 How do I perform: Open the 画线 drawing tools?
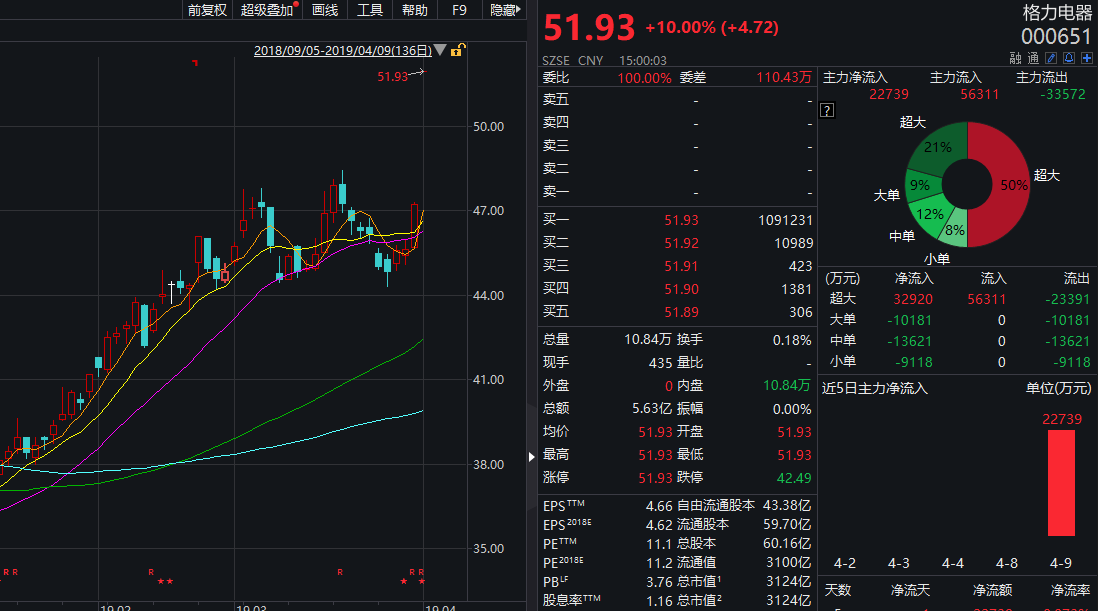point(323,10)
